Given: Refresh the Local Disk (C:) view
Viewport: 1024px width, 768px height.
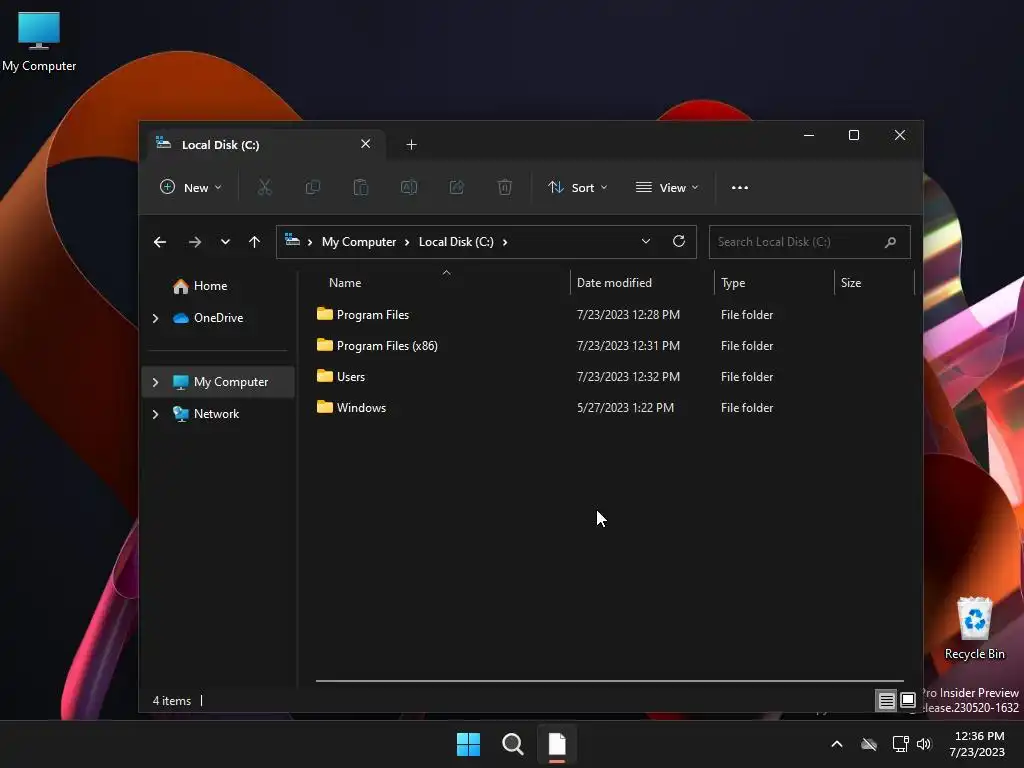Looking at the screenshot, I should pos(679,241).
